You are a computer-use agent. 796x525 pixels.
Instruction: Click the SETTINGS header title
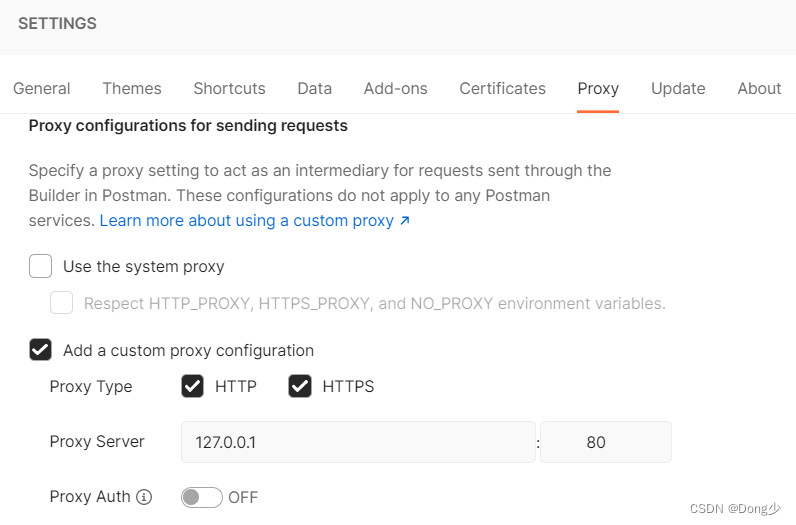click(57, 24)
